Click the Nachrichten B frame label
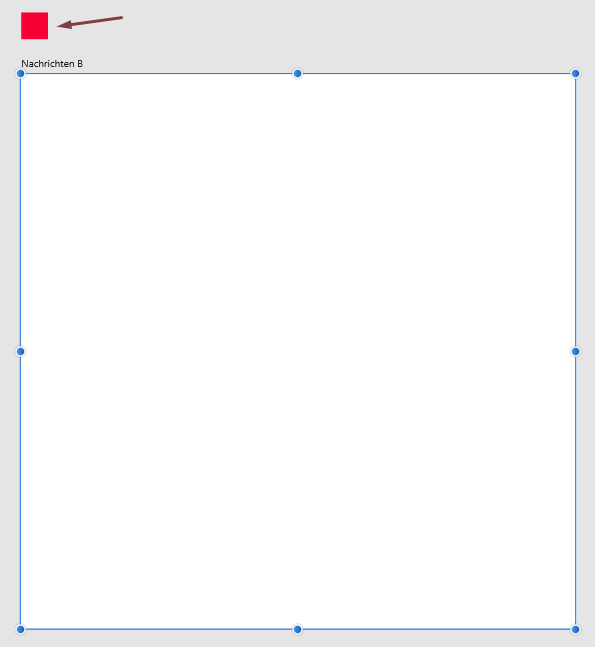Image resolution: width=595 pixels, height=647 pixels. [x=52, y=64]
